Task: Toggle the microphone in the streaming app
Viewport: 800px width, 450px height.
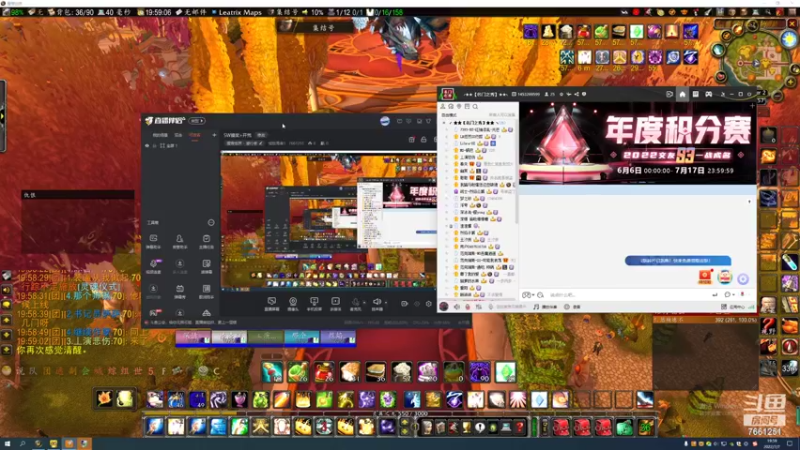Action: 355,303
